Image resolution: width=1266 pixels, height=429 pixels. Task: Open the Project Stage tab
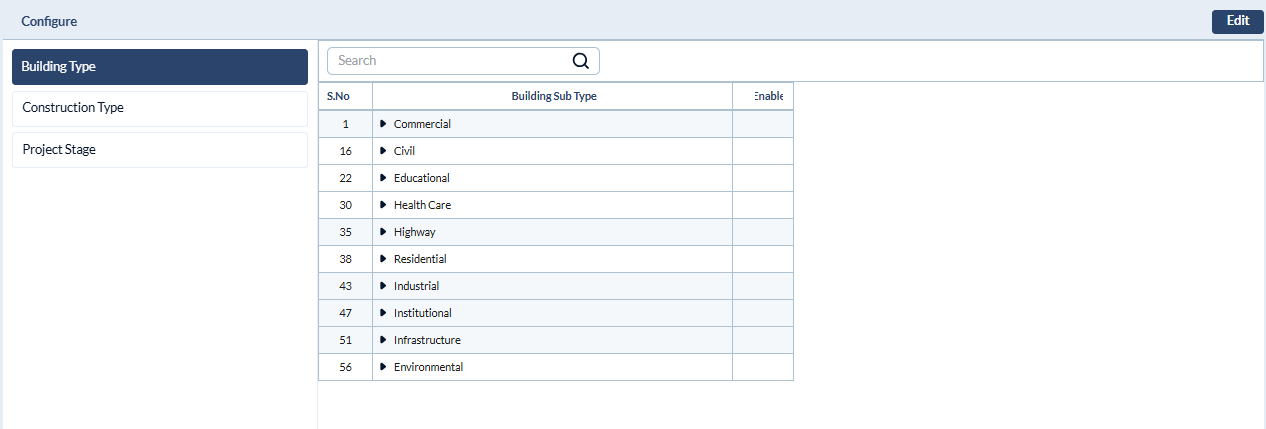tap(160, 150)
